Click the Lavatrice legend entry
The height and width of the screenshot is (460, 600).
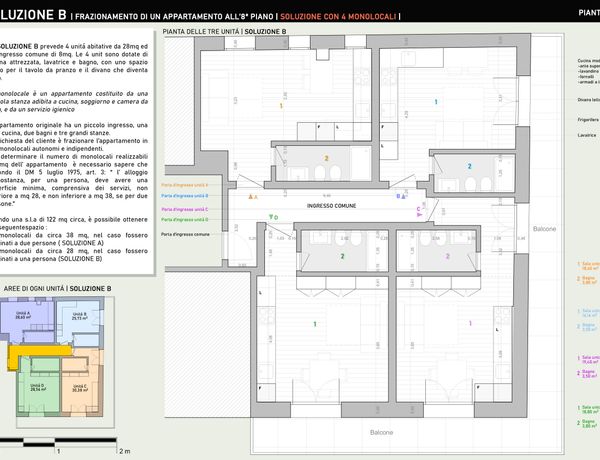[x=588, y=134]
